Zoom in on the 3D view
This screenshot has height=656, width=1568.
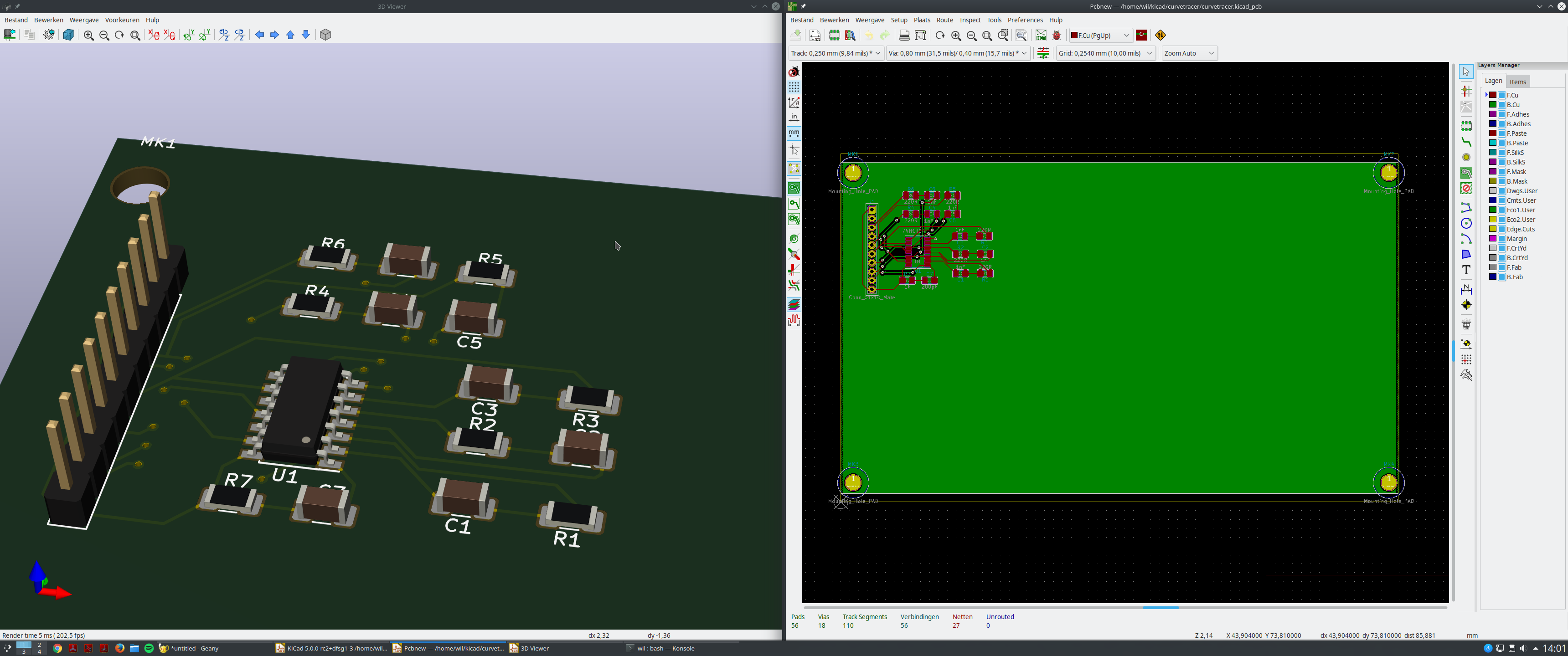[89, 35]
